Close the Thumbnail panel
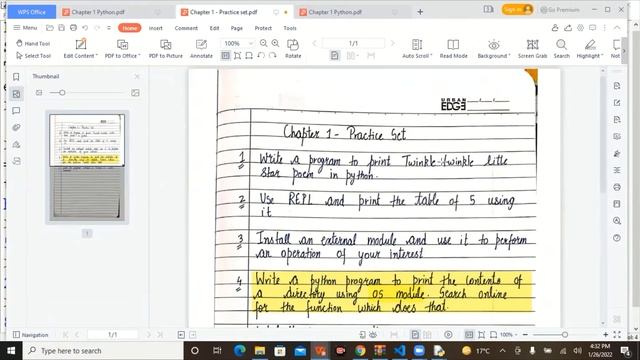Viewport: 640px width, 360px height. click(x=137, y=76)
